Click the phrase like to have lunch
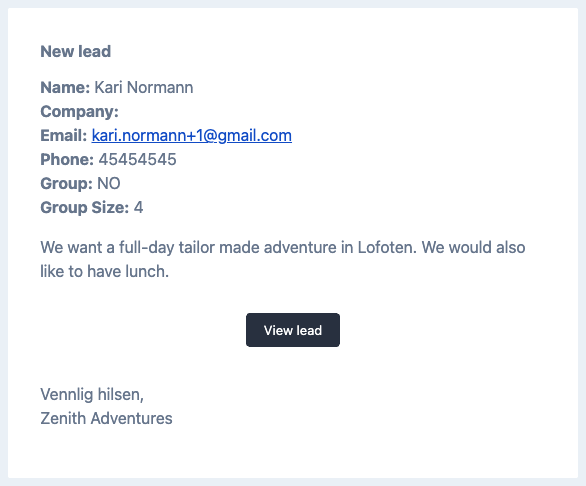The width and height of the screenshot is (586, 486). click(x=105, y=271)
